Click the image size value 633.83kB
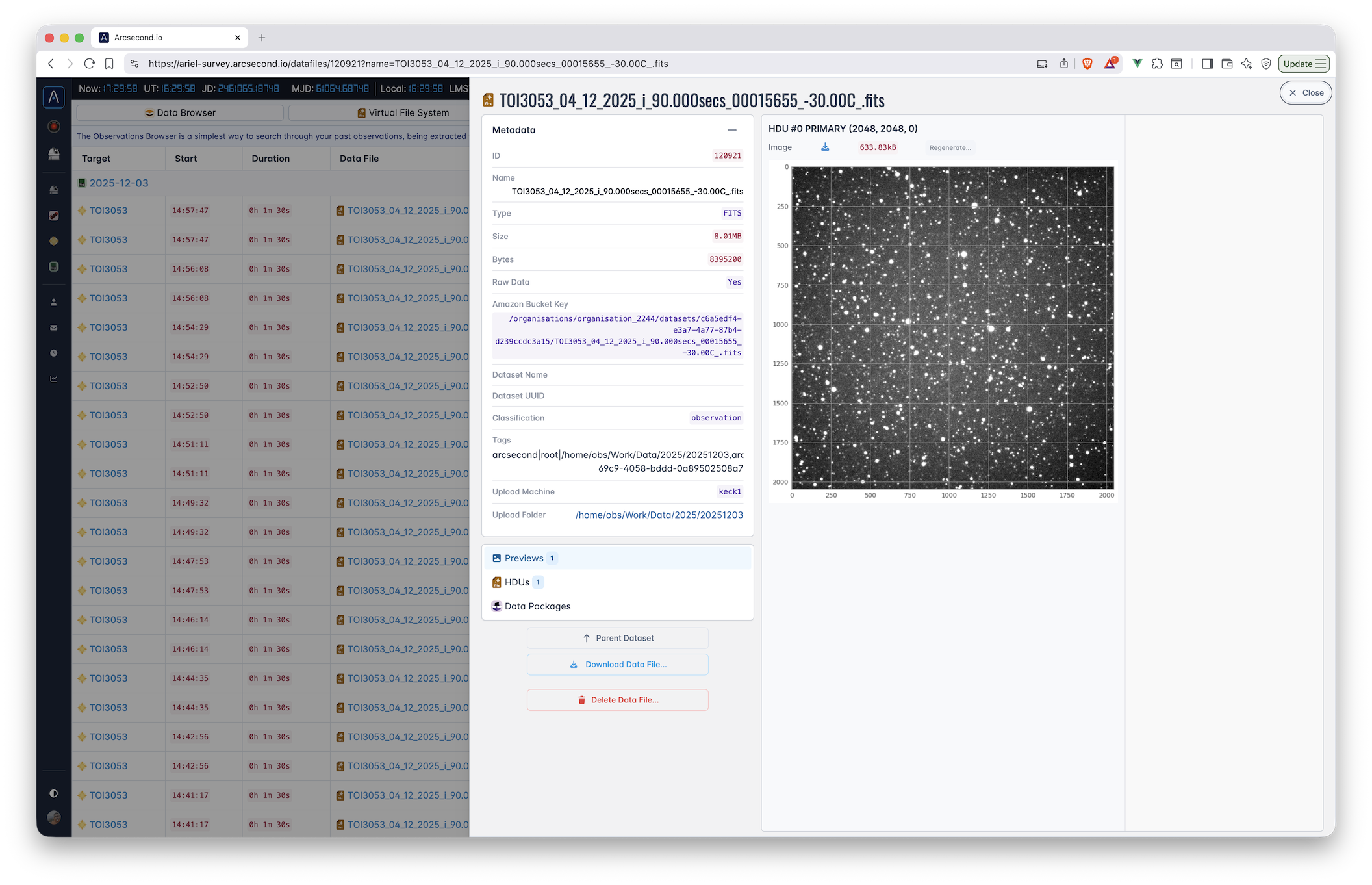The image size is (1372, 885). [878, 147]
